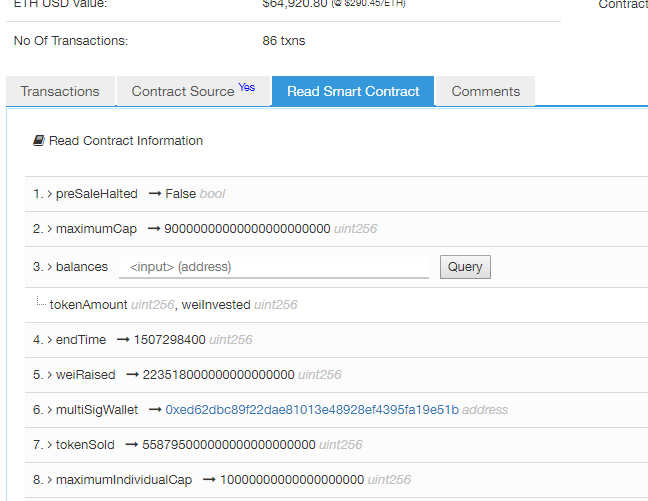
Task: Click the Yes verified badge on Contract Source
Action: pos(247,87)
